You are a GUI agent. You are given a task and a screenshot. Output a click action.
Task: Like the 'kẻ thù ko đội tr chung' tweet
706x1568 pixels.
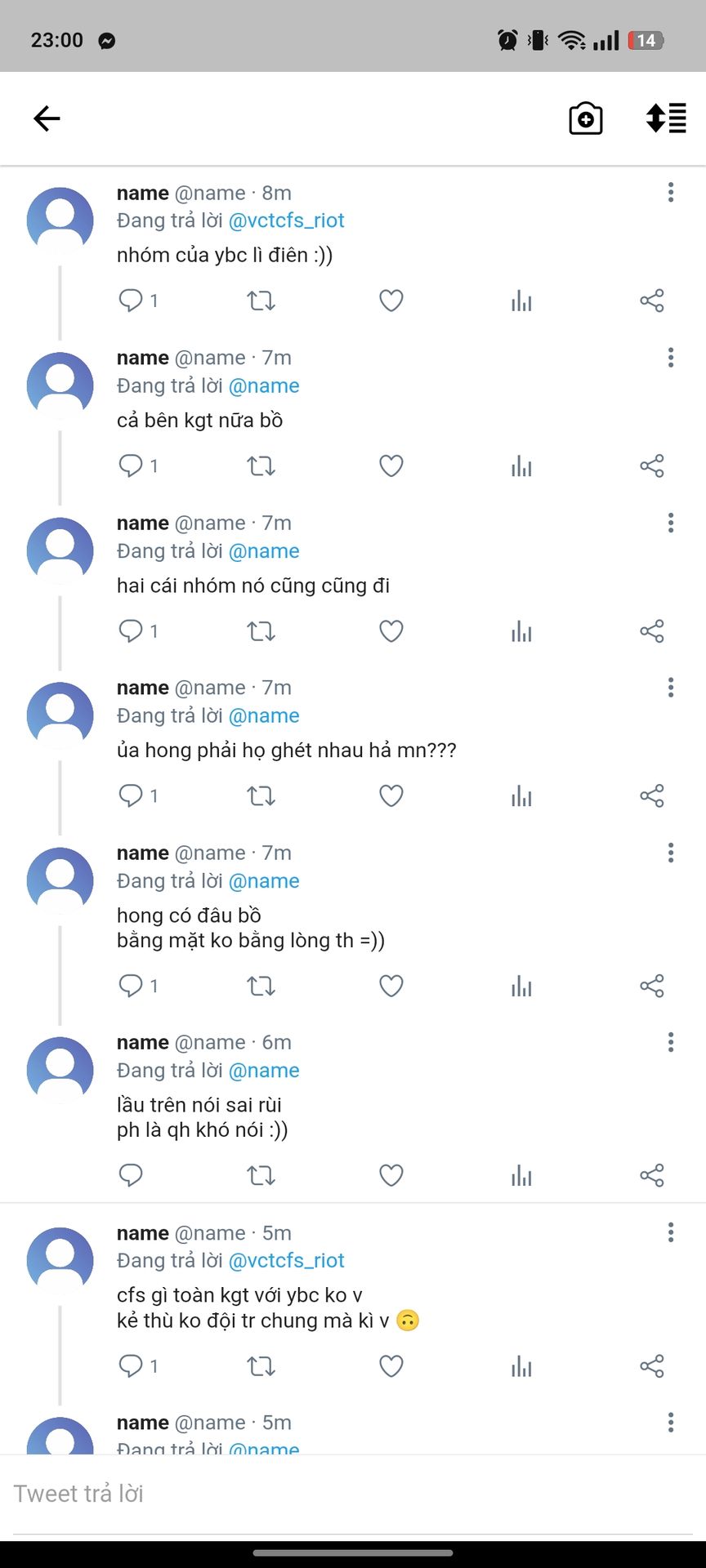click(x=391, y=1365)
